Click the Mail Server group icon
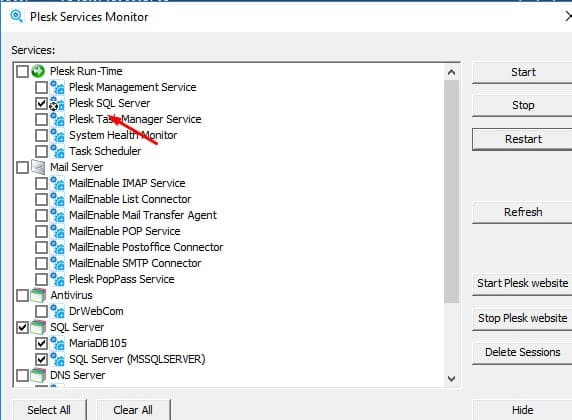572x420 pixels. (x=38, y=167)
